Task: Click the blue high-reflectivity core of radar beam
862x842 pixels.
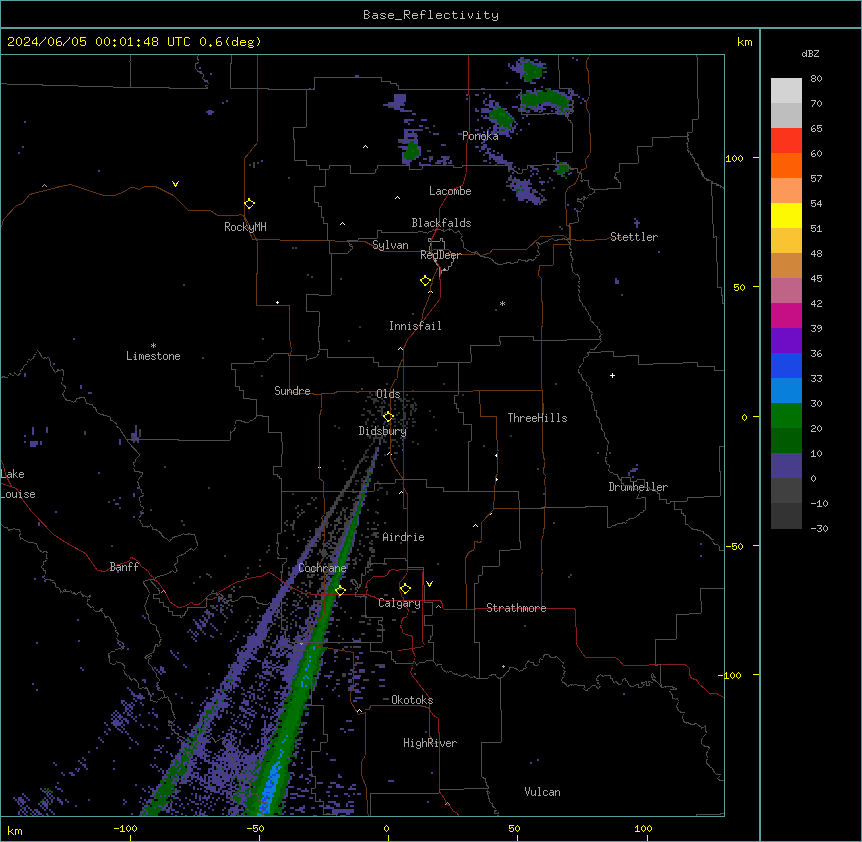Action: tap(272, 789)
